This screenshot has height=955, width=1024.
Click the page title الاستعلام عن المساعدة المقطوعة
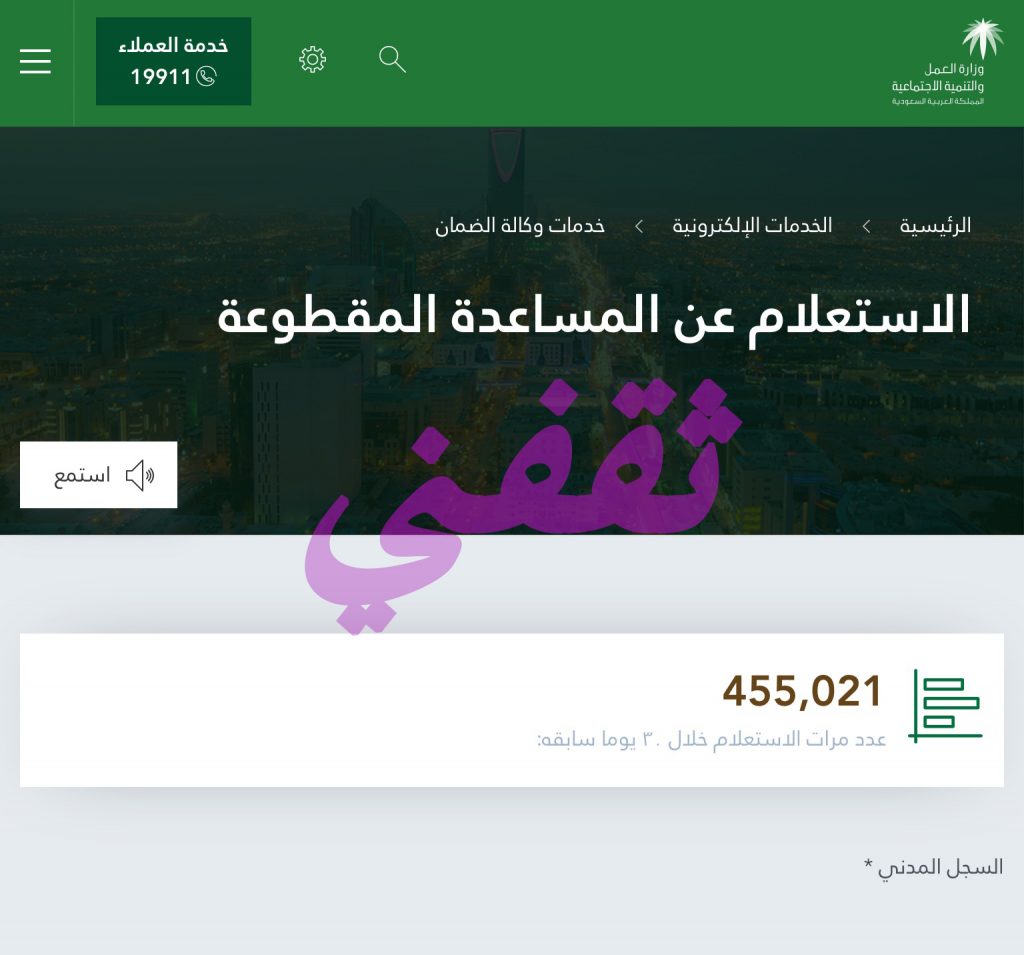tap(594, 316)
